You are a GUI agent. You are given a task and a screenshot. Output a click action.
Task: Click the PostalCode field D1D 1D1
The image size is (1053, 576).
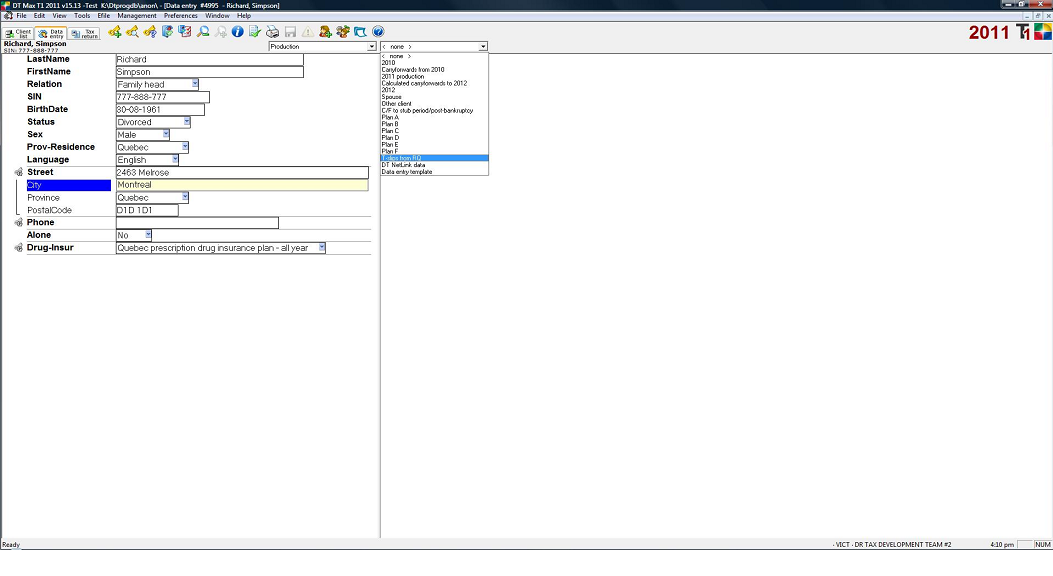(146, 210)
